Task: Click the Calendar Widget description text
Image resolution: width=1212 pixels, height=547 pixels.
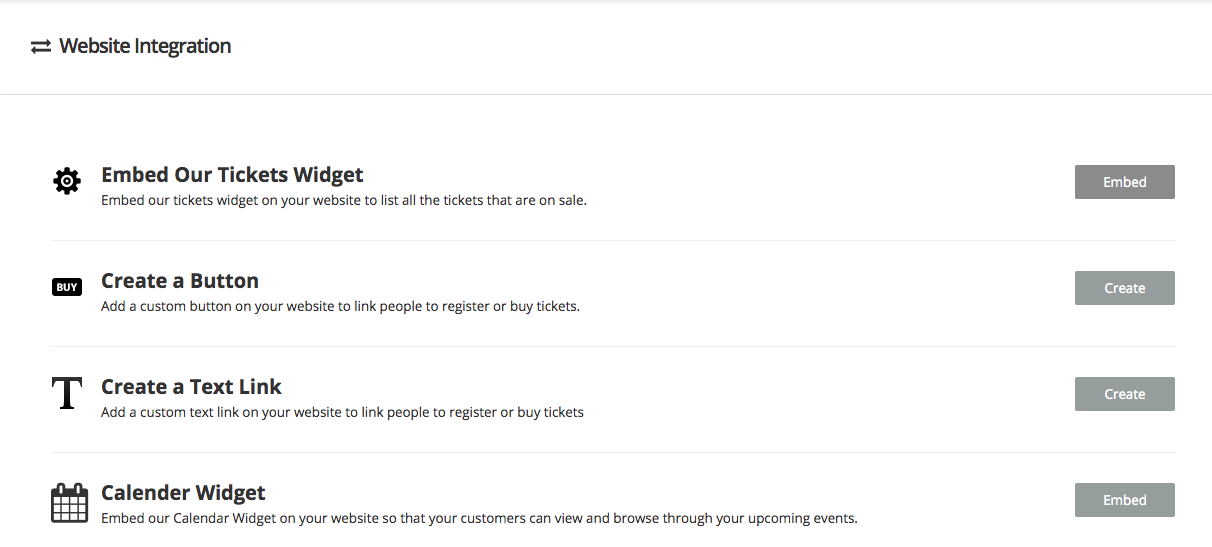Action: [x=479, y=518]
